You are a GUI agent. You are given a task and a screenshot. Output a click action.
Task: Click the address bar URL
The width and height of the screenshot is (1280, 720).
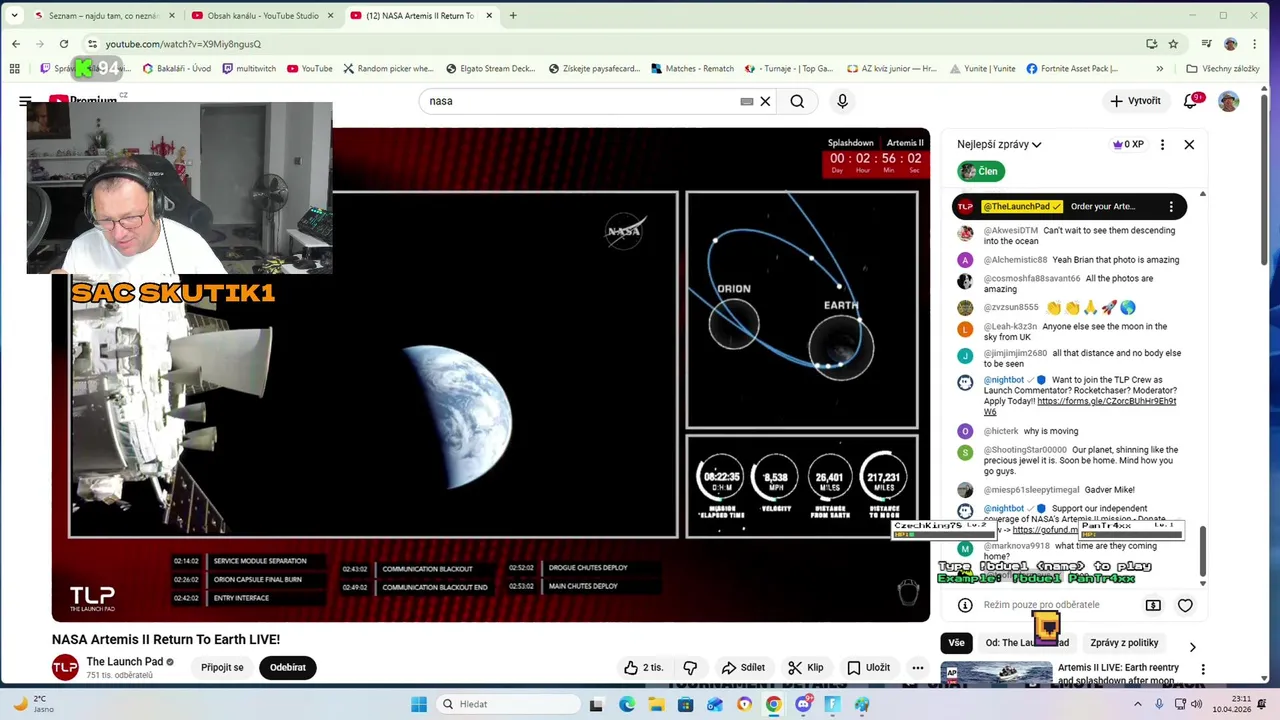tap(184, 44)
